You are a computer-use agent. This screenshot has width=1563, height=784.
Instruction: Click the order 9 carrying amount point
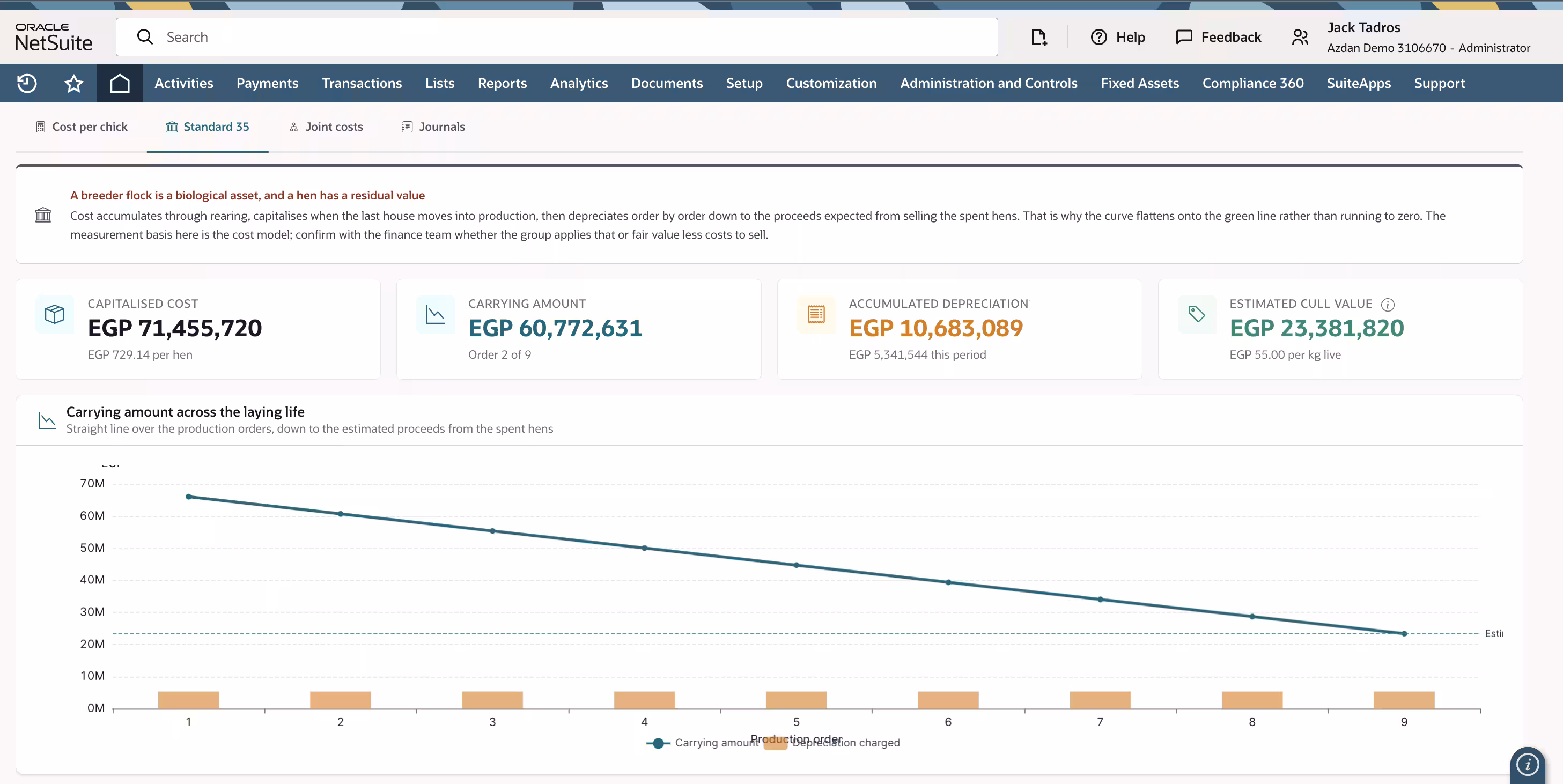(1404, 633)
